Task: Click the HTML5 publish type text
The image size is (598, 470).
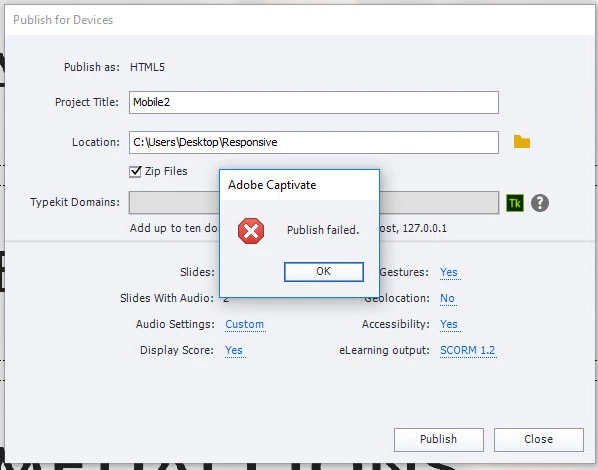Action: pyautogui.click(x=147, y=67)
